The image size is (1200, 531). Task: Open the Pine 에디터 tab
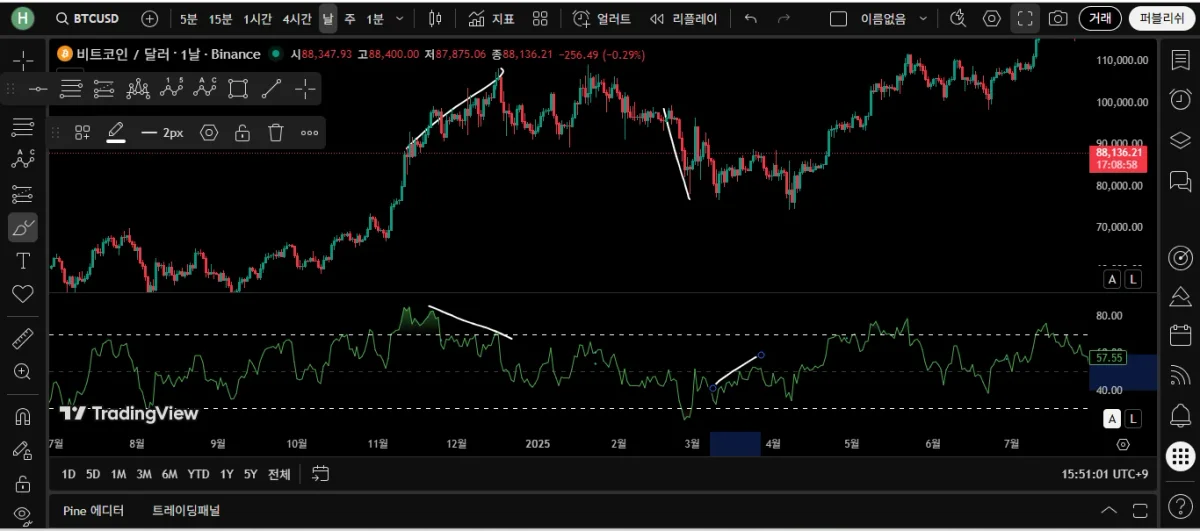click(x=93, y=510)
